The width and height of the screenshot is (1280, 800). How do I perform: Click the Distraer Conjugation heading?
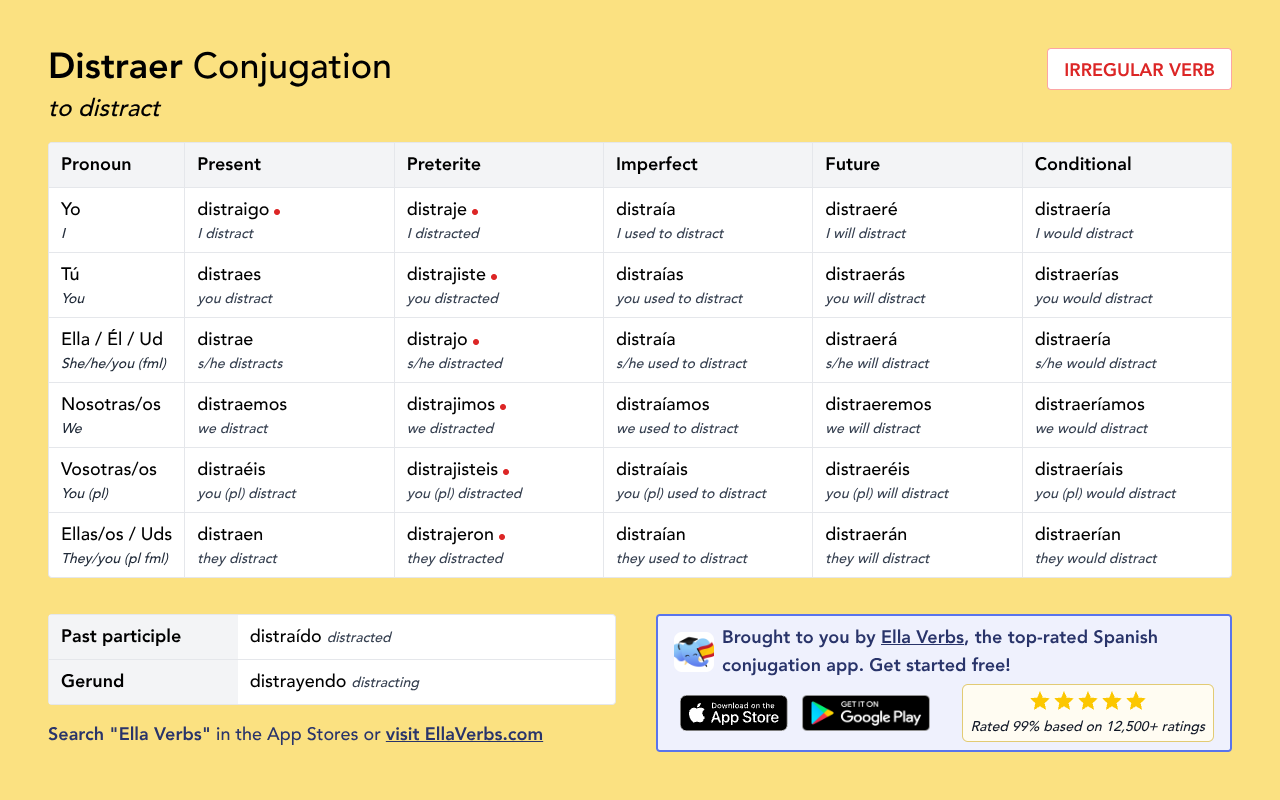(x=220, y=67)
